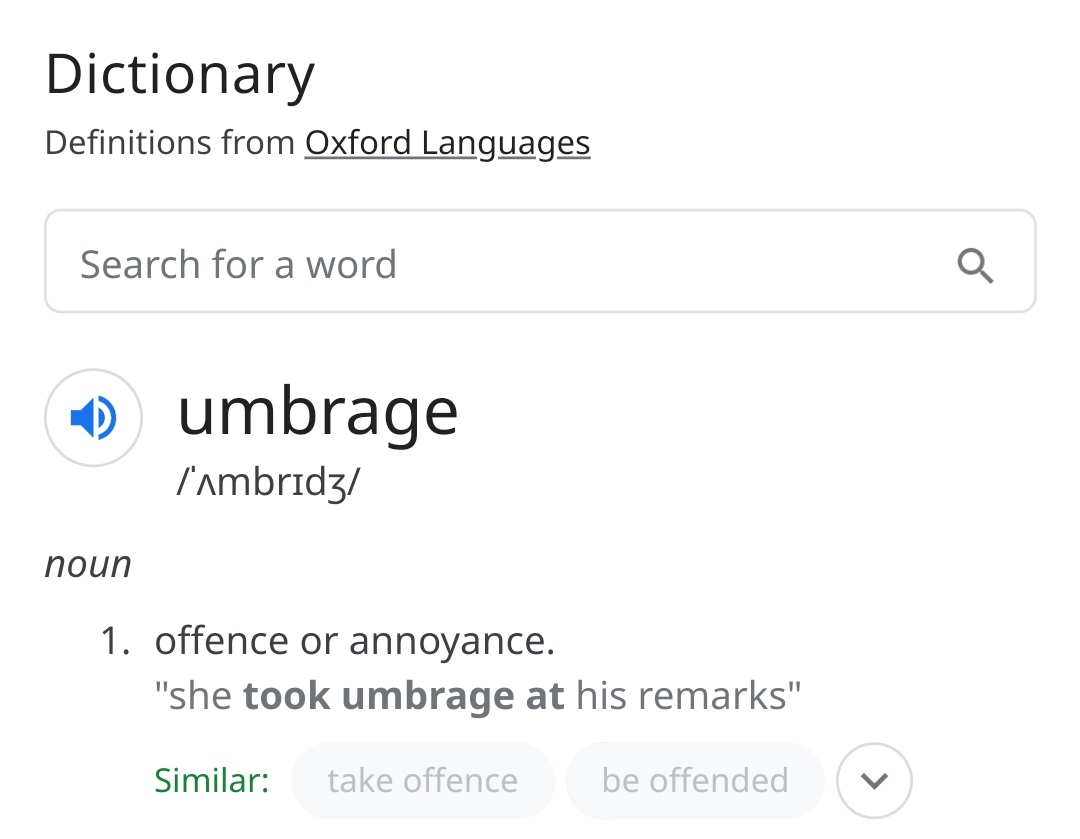Click the "noun" part-of-speech label

88,564
